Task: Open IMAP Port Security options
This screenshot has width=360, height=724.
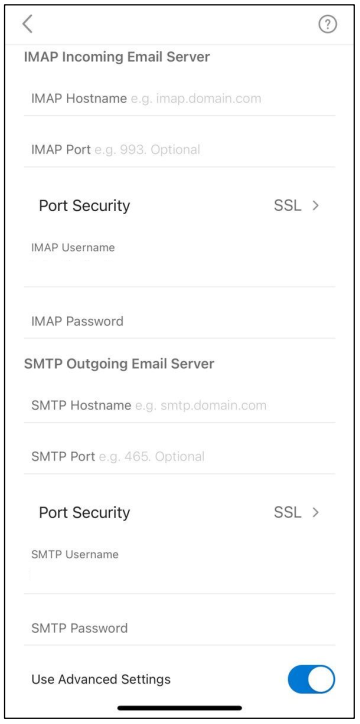Action: coord(180,205)
